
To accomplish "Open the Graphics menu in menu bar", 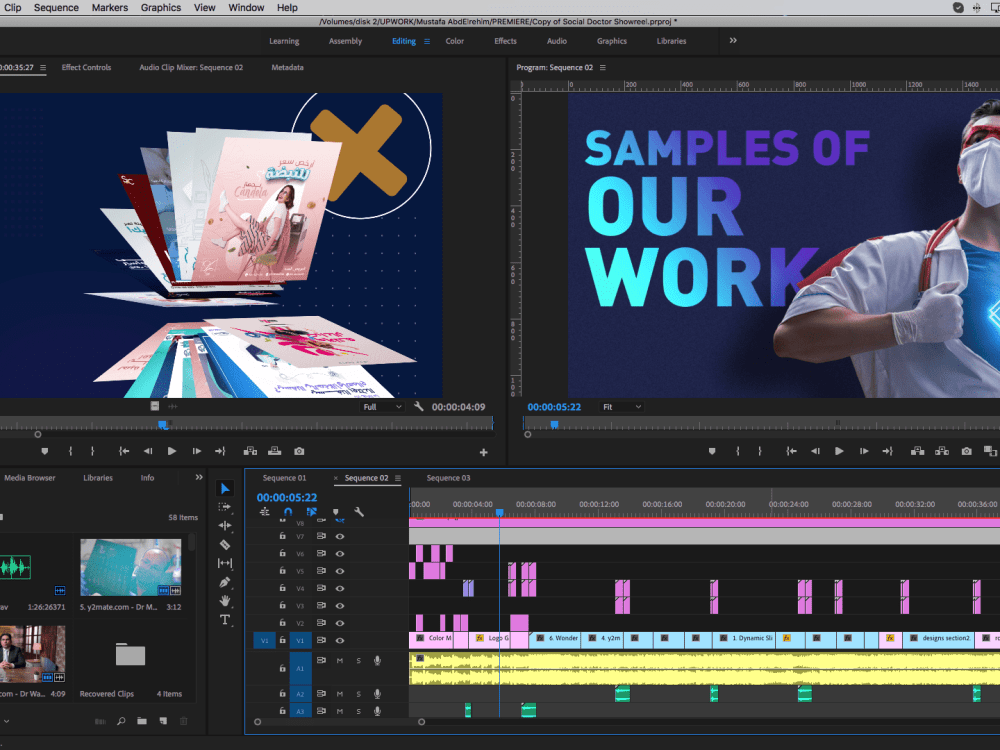I will [x=161, y=8].
